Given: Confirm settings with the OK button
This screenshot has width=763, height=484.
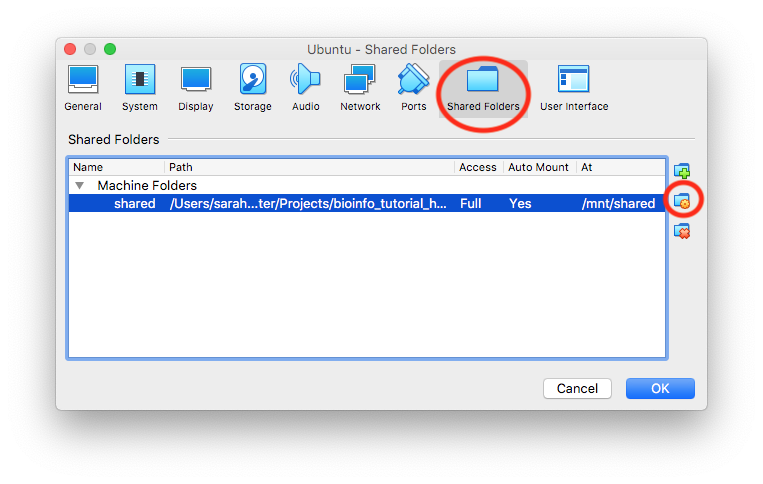Looking at the screenshot, I should [x=660, y=388].
